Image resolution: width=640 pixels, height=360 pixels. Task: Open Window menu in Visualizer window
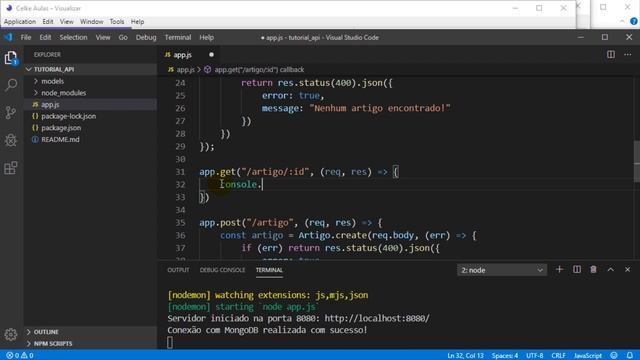pos(91,22)
